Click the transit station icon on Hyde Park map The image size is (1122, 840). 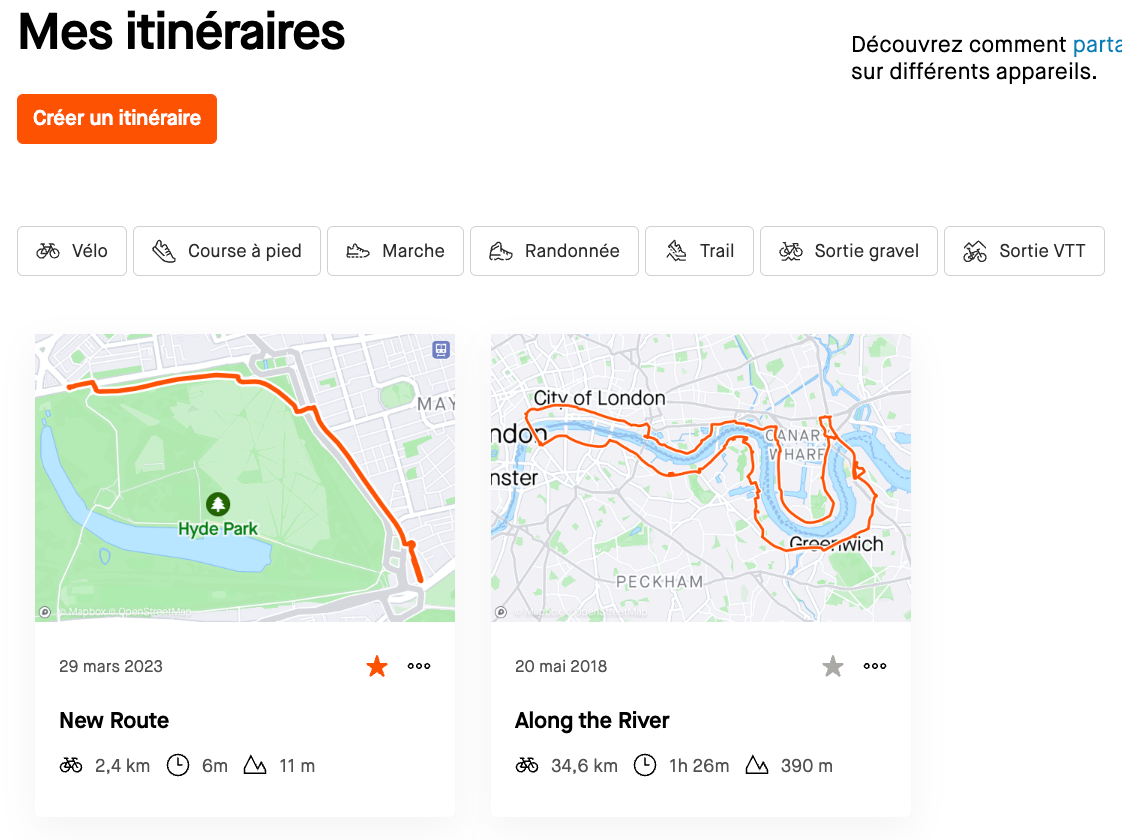(x=441, y=349)
